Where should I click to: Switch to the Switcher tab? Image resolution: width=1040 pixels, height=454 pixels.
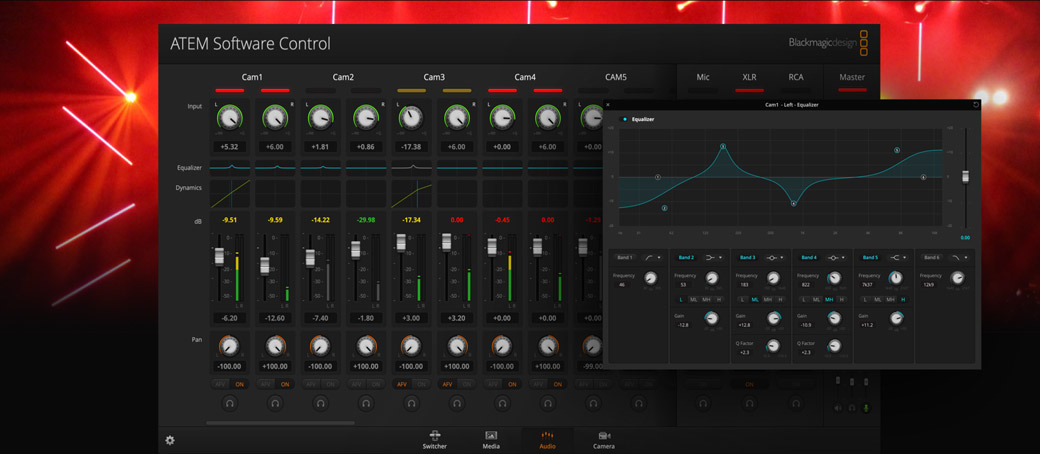pos(434,440)
